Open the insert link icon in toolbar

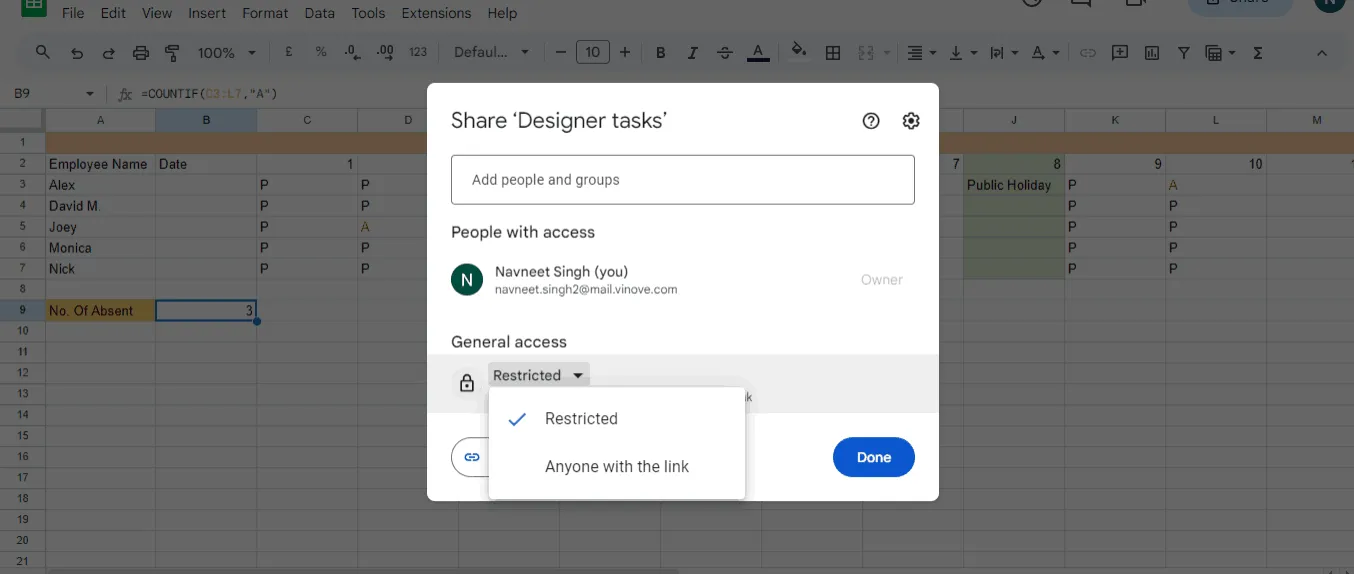(1088, 53)
